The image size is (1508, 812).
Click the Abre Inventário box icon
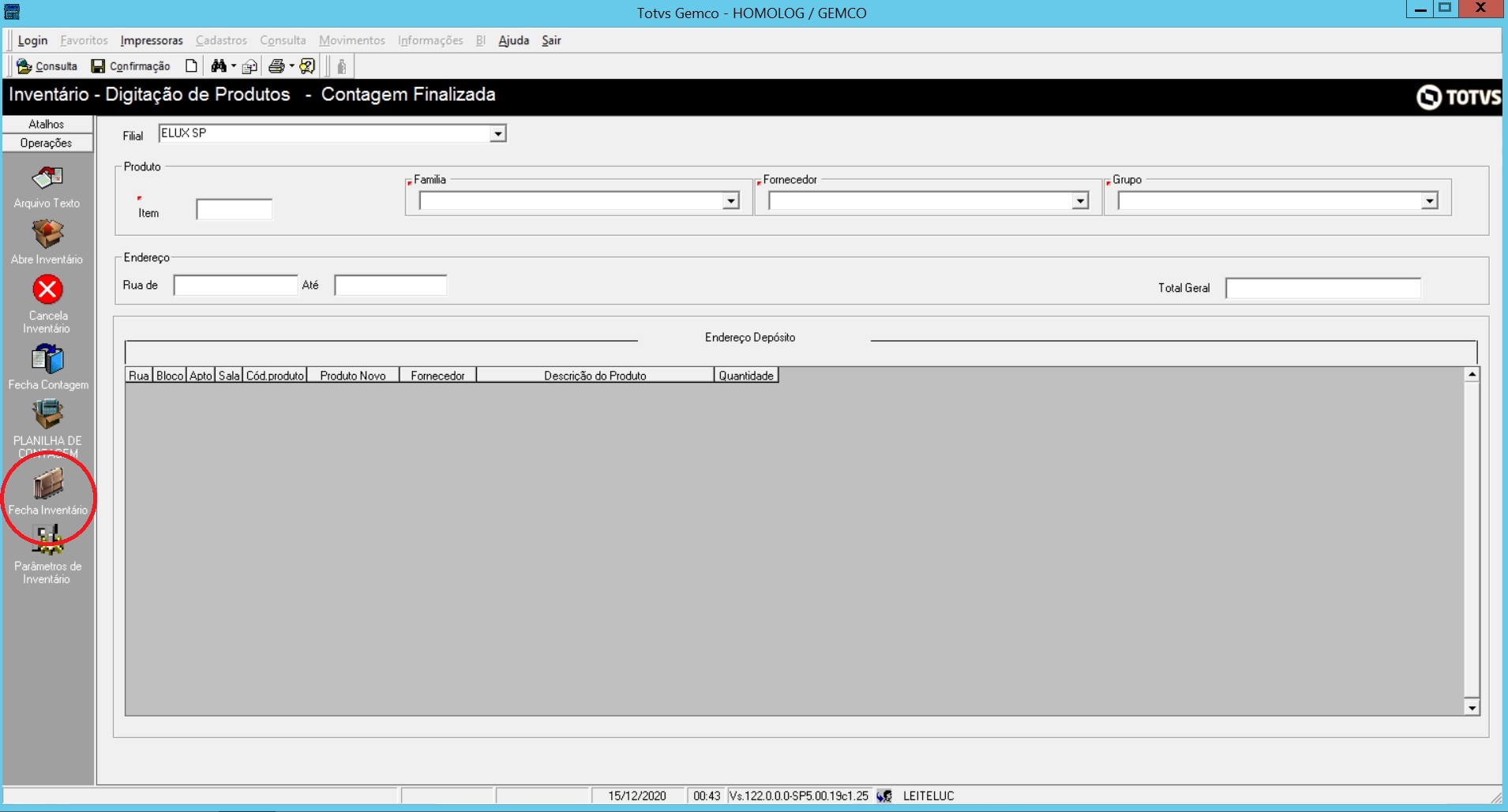pyautogui.click(x=47, y=234)
